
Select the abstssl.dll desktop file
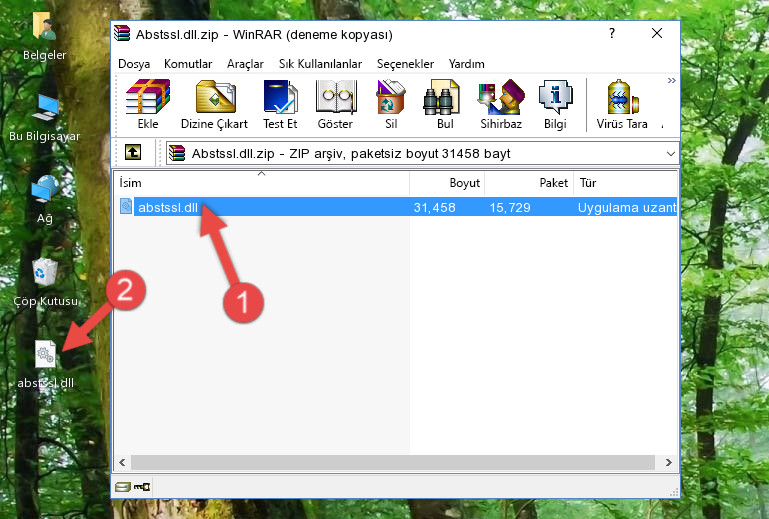pyautogui.click(x=46, y=364)
